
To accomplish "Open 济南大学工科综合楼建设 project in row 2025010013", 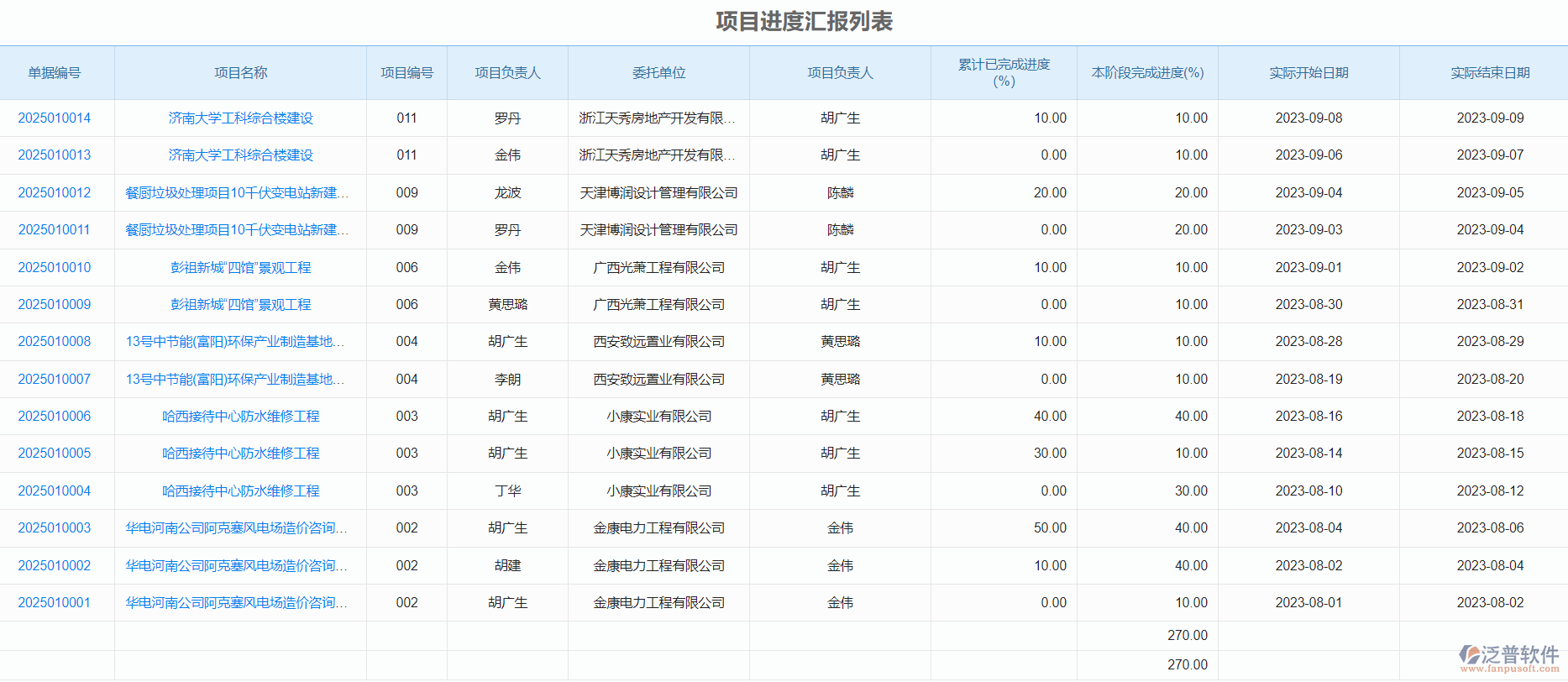I will coord(240,155).
